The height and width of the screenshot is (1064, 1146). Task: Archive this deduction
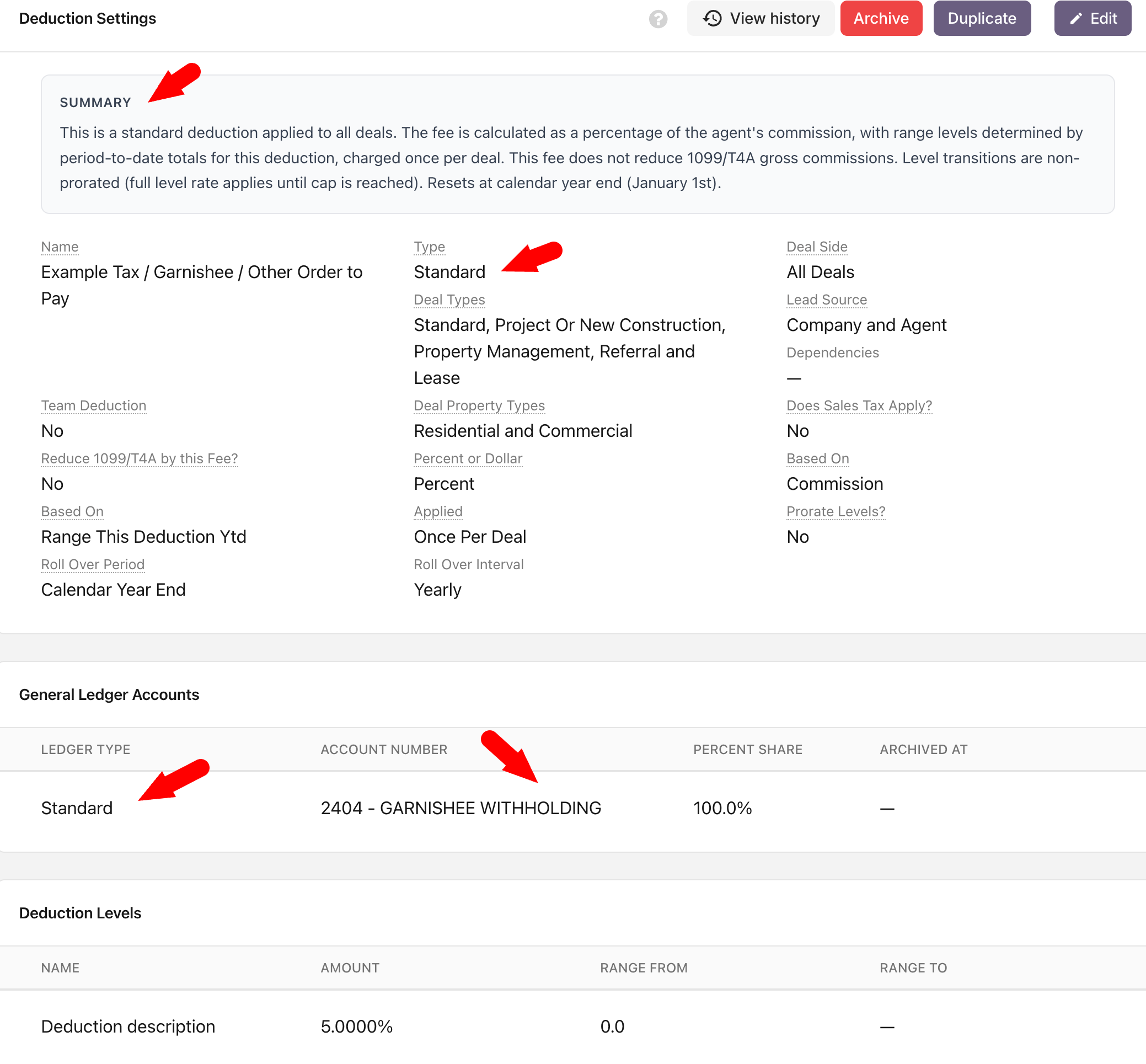click(x=881, y=18)
